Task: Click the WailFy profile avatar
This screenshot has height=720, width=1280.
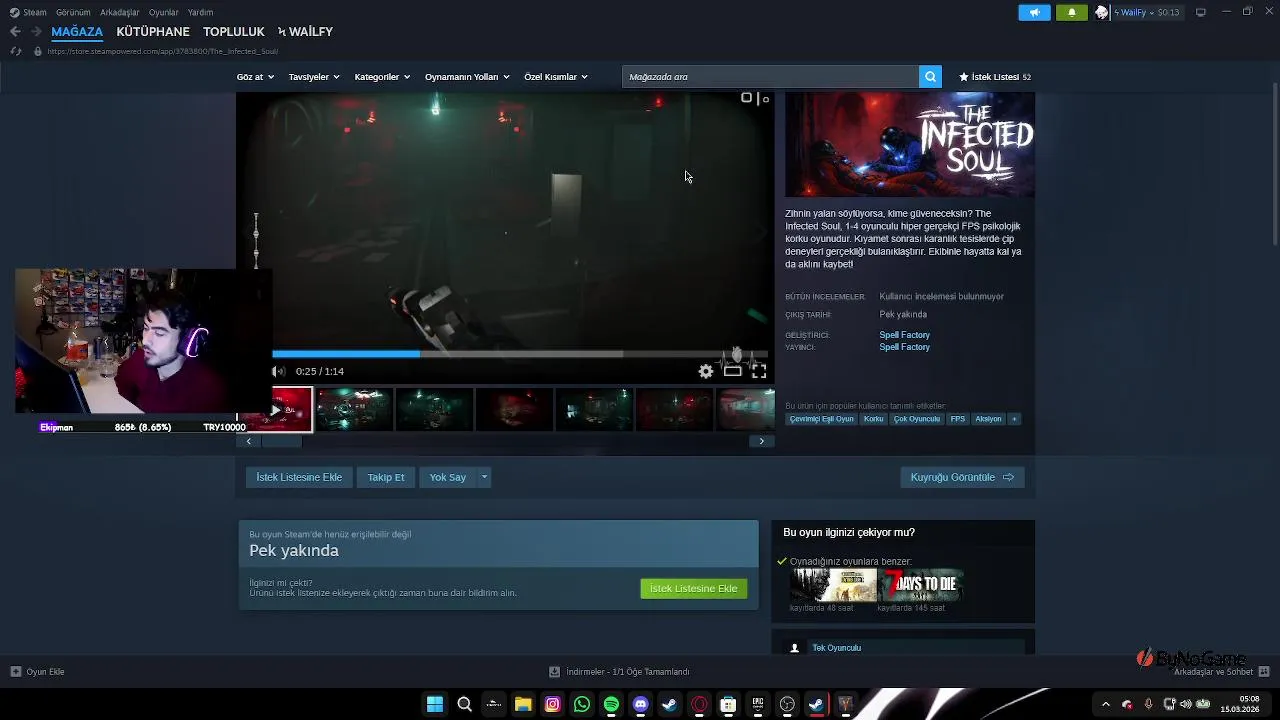Action: point(1102,12)
